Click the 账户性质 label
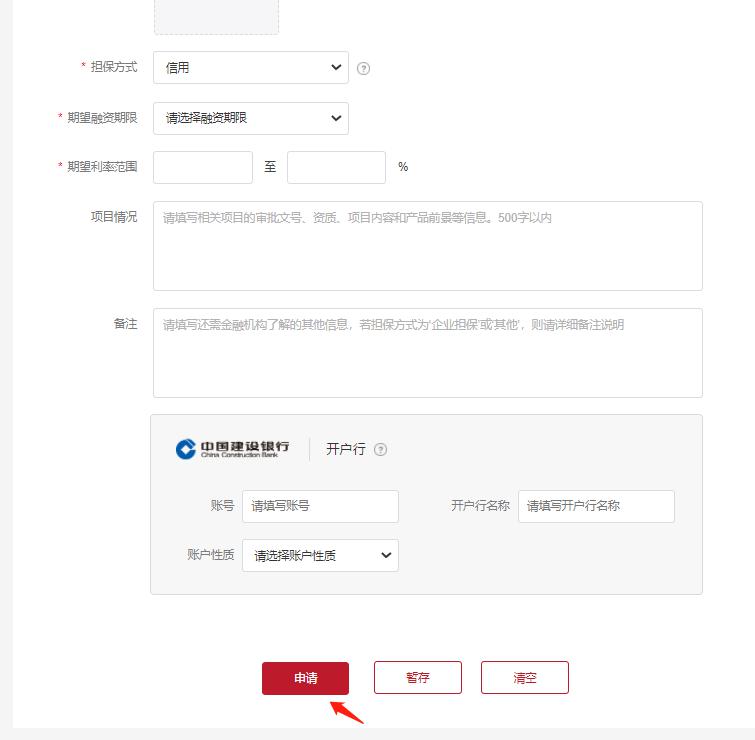This screenshot has width=755, height=740. (x=210, y=555)
